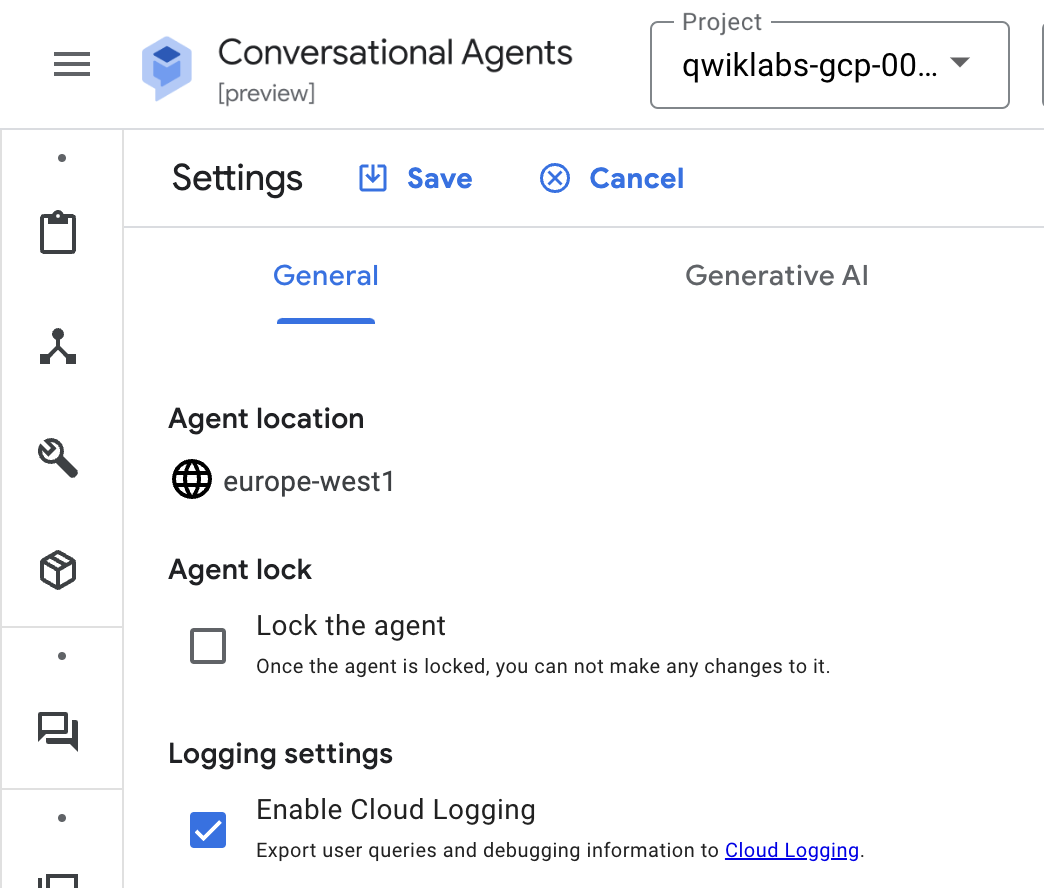Follow the Cloud Logging link
This screenshot has height=888, width=1044.
pyautogui.click(x=792, y=850)
